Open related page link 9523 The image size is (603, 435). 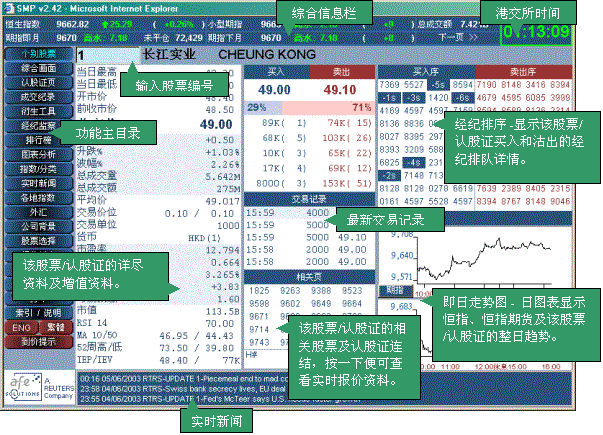pyautogui.click(x=352, y=291)
